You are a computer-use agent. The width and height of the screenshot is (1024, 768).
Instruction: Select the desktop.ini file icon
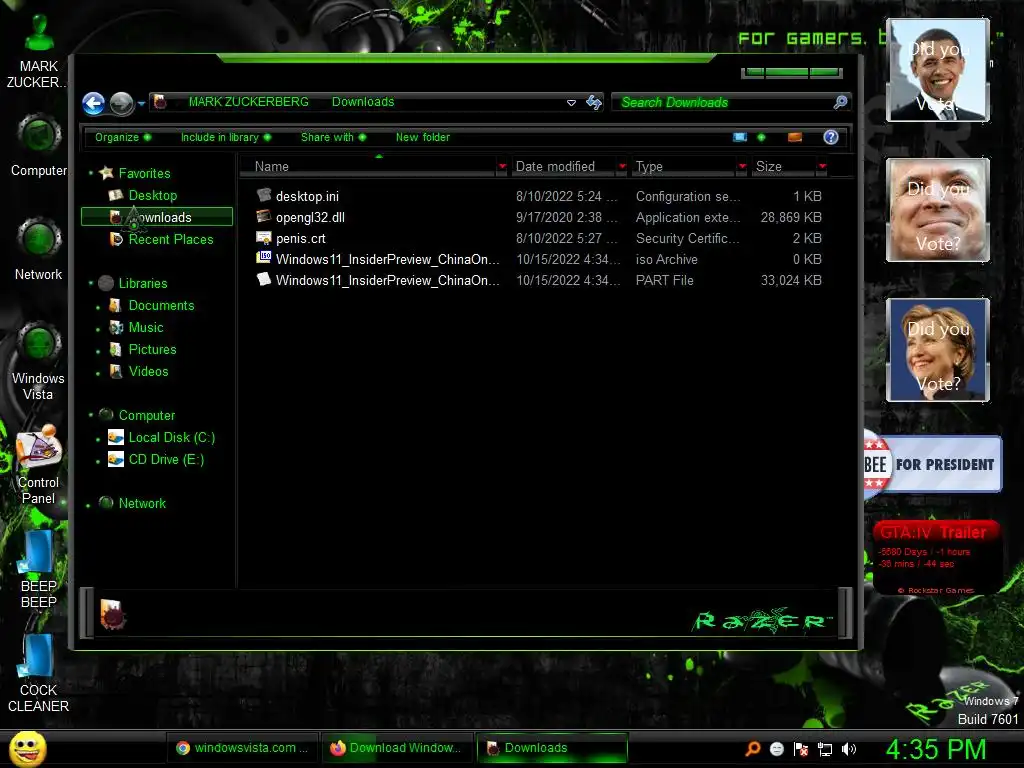(x=264, y=195)
